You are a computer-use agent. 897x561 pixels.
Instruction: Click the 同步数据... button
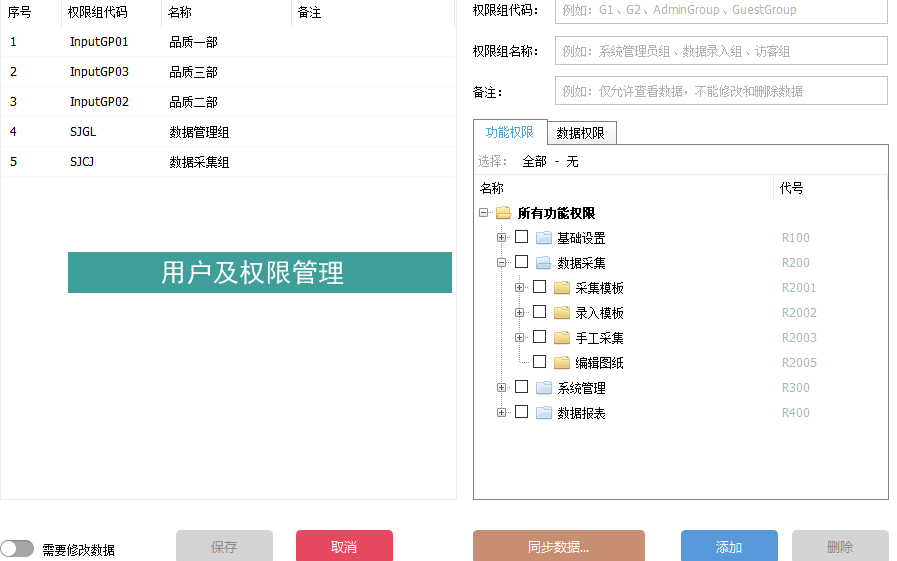click(x=558, y=547)
